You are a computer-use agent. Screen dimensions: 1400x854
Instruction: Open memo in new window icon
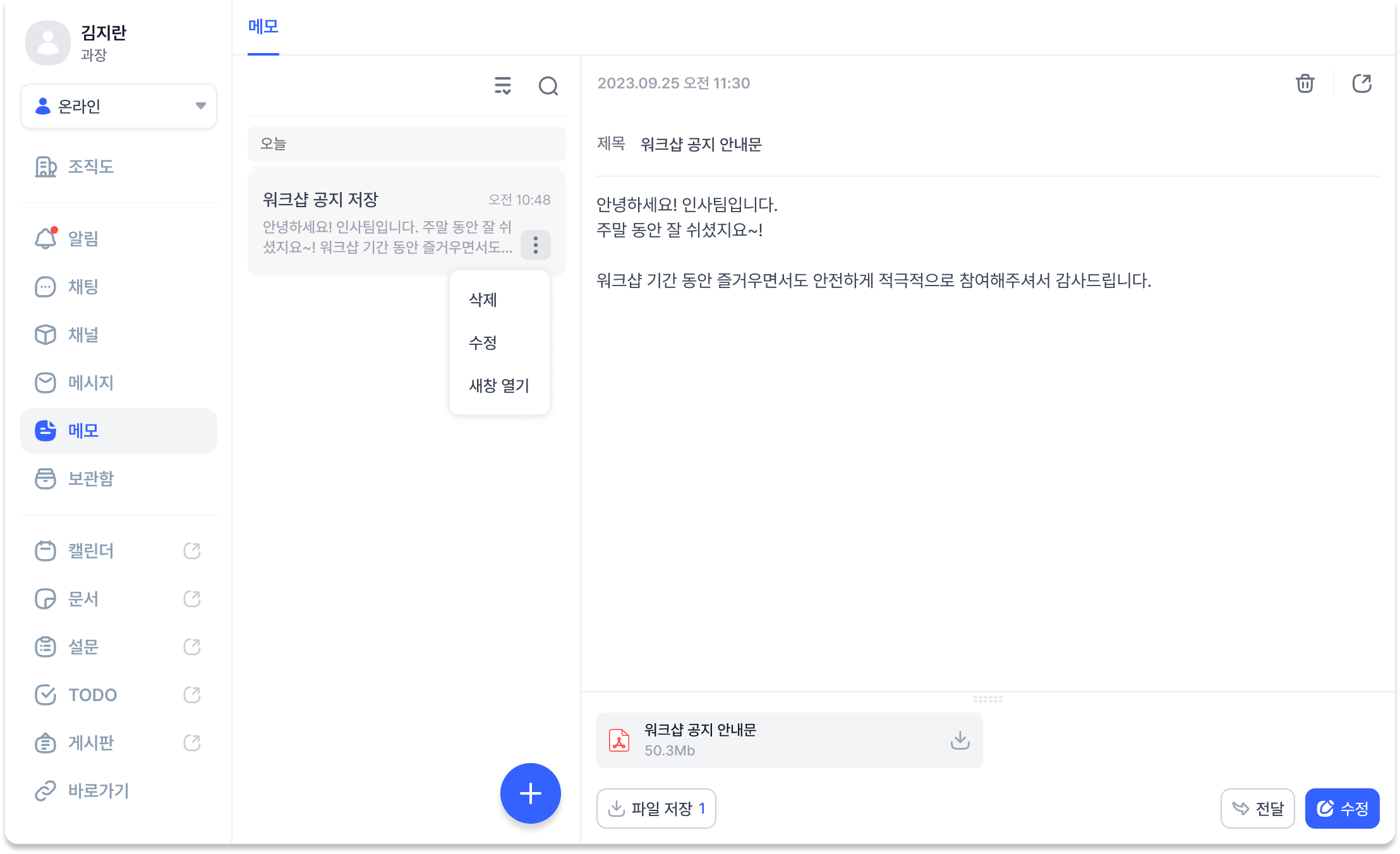1361,83
